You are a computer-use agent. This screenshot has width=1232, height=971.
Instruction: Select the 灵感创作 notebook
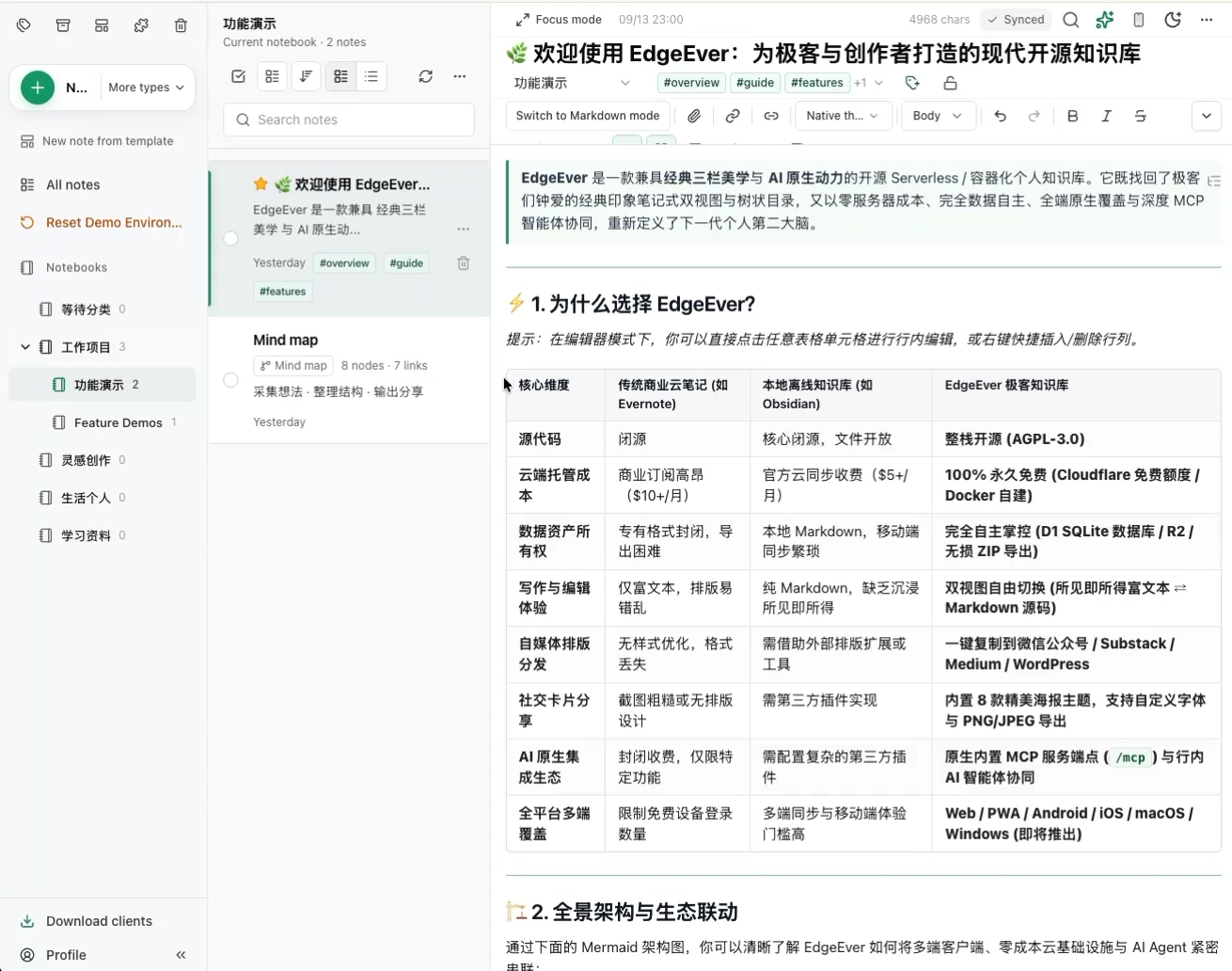pos(103,460)
